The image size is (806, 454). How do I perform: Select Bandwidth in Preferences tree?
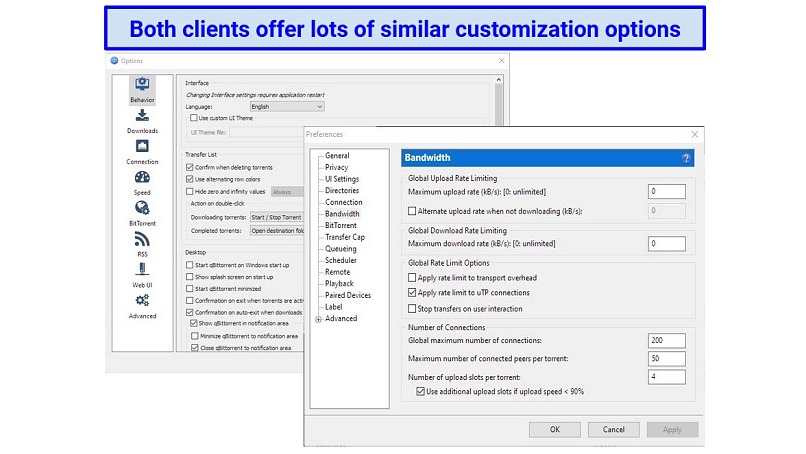click(342, 213)
